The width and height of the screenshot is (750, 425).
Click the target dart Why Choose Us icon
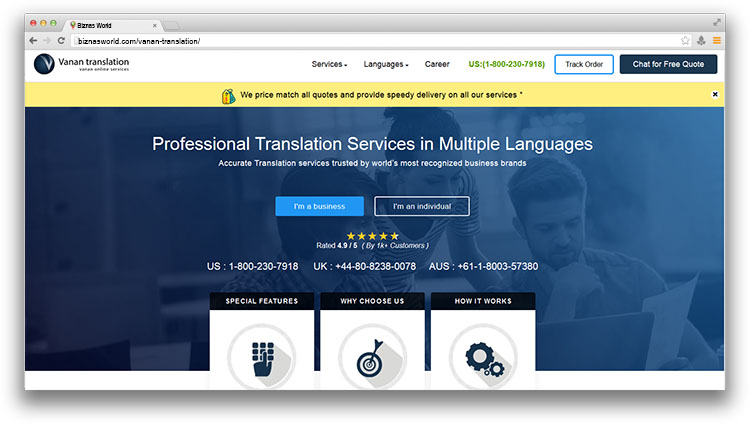[x=372, y=357]
